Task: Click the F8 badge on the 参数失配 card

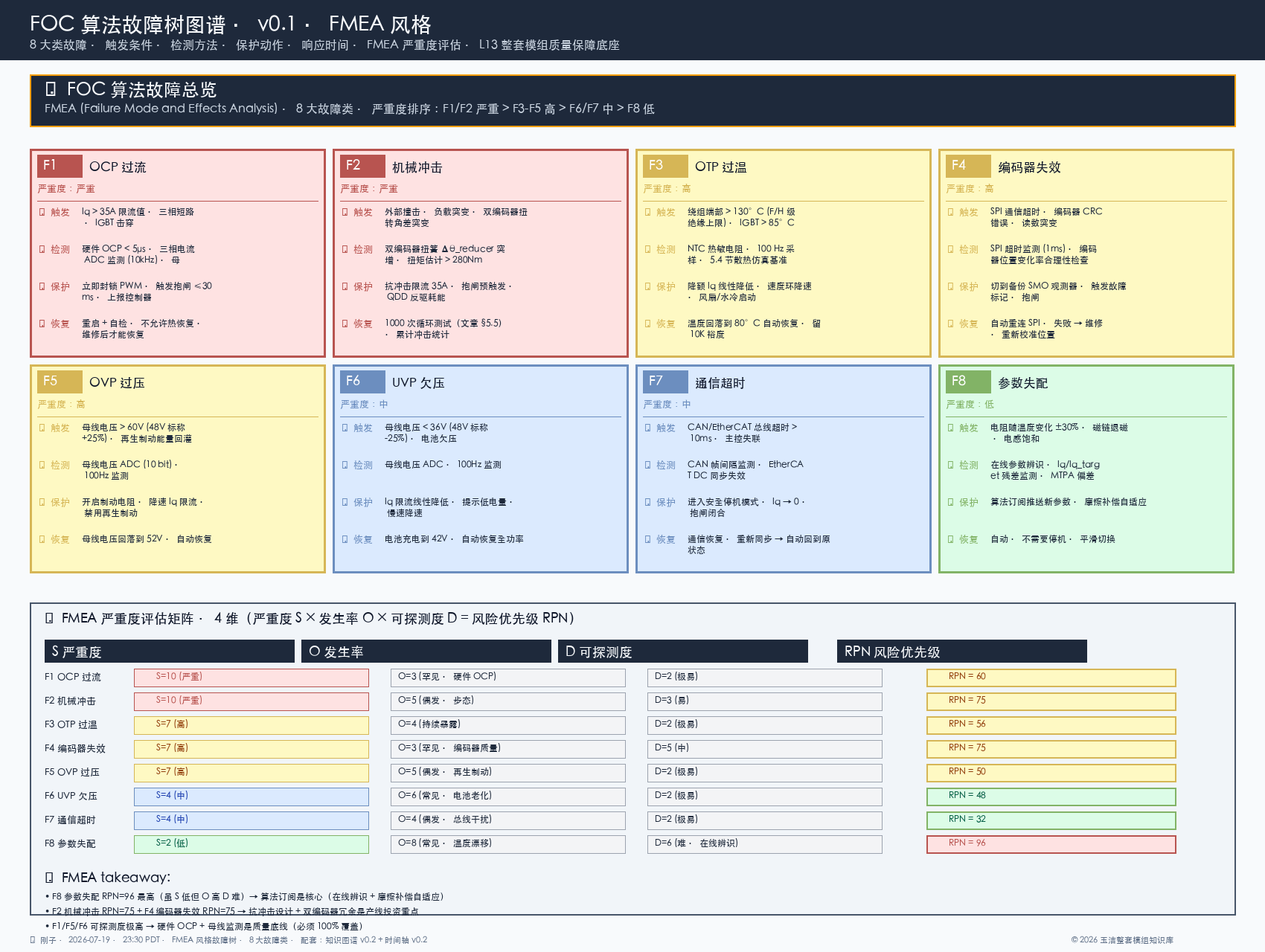Action: tap(968, 382)
